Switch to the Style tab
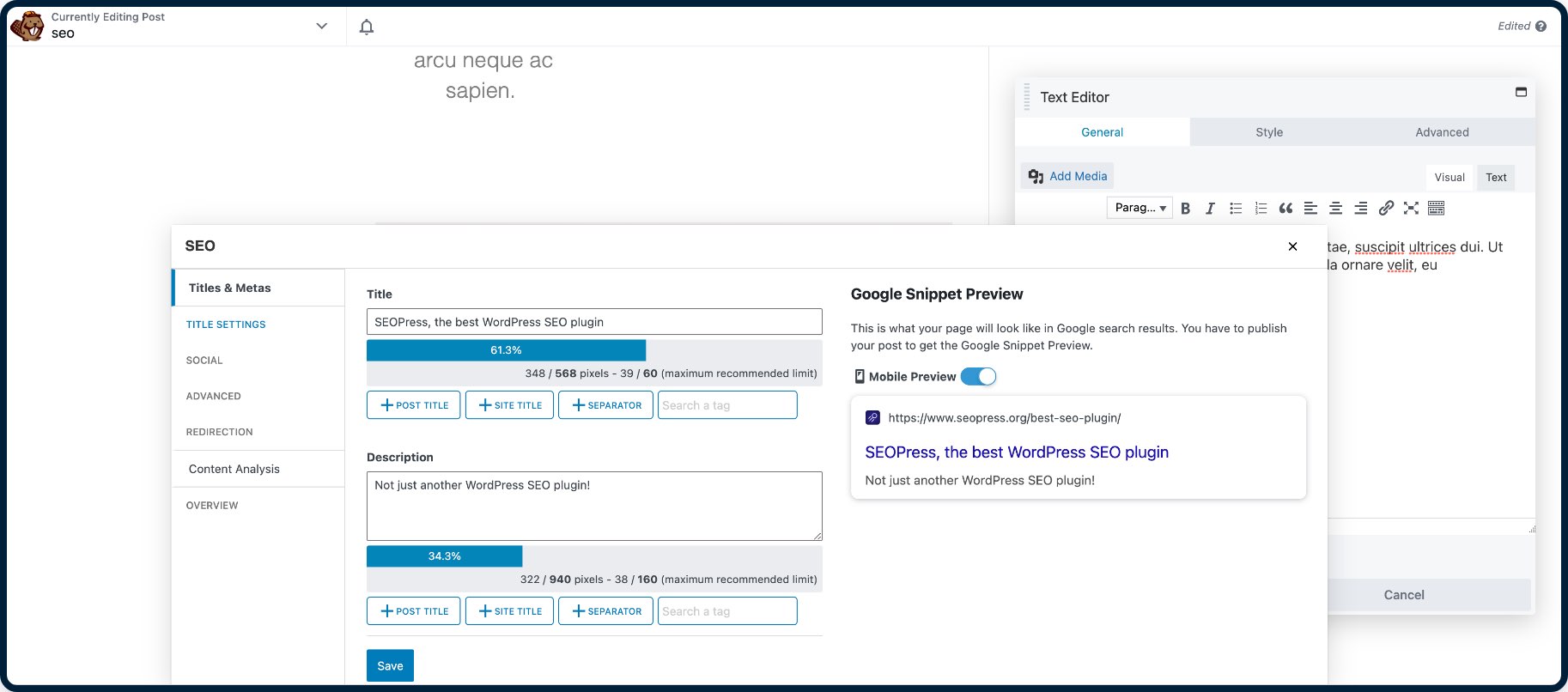This screenshot has width=1568, height=692. tap(1269, 132)
